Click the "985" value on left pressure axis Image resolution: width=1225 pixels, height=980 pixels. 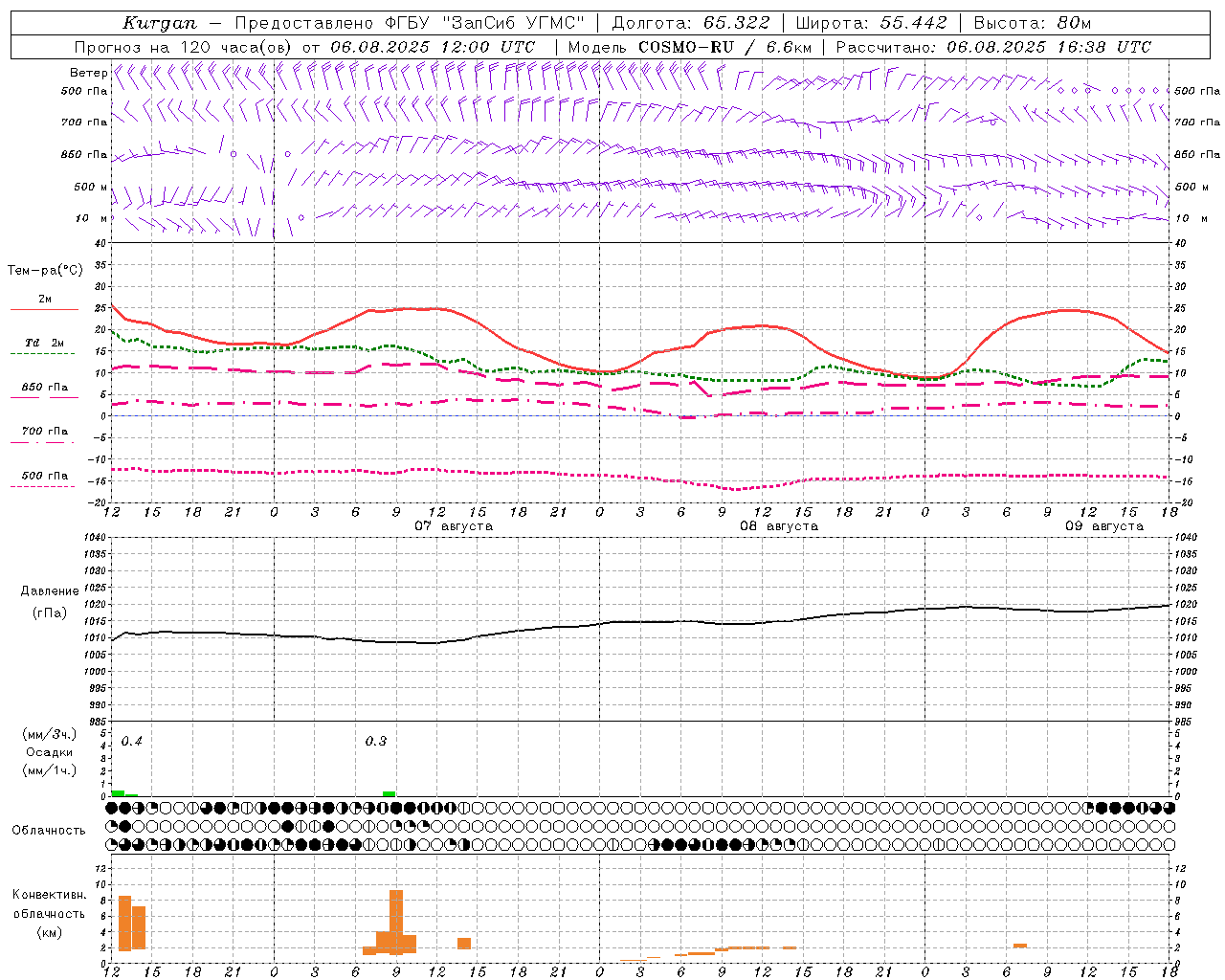click(x=97, y=722)
